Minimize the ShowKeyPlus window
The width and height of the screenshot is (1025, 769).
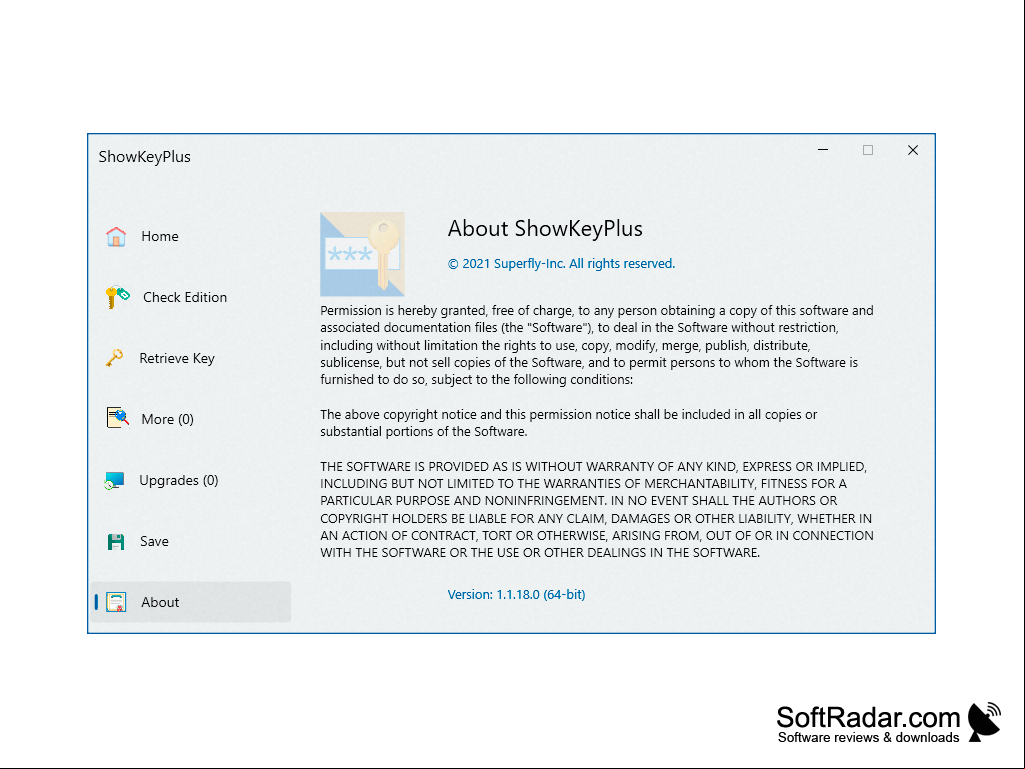(823, 150)
